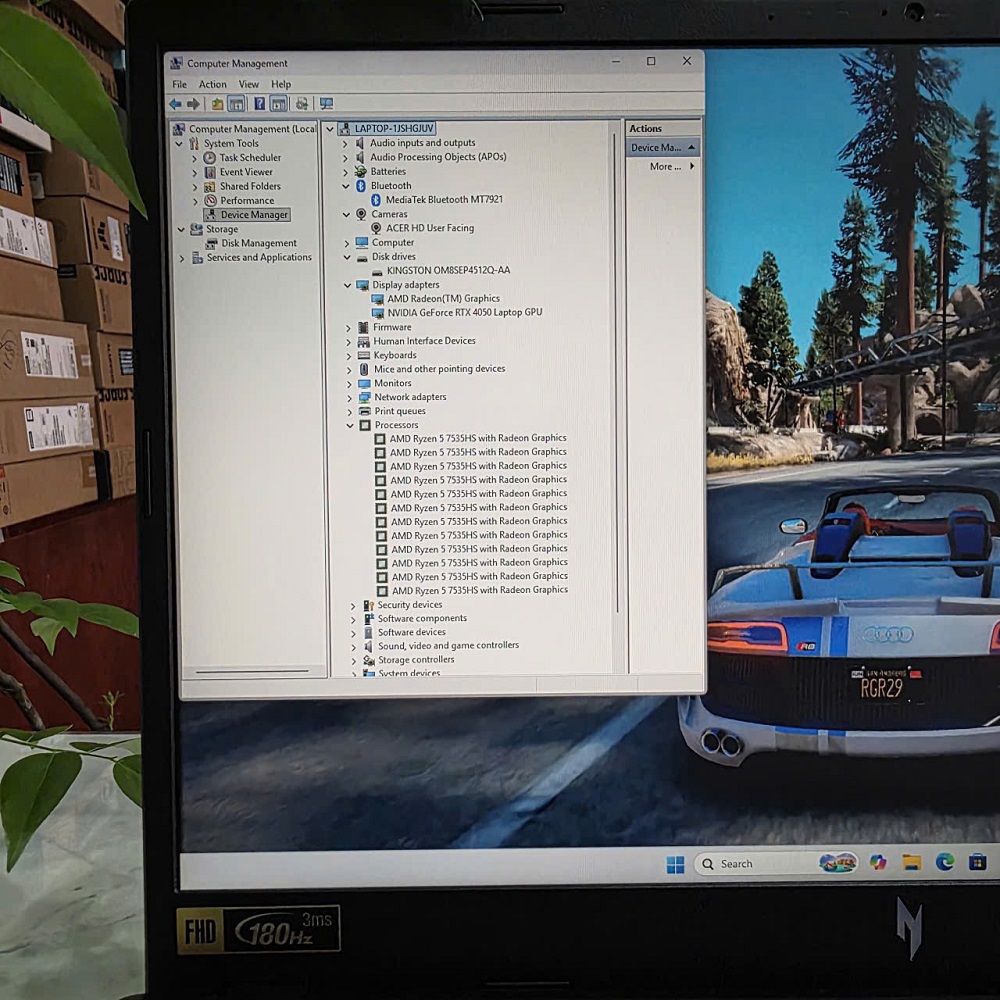
Task: Select the Software components category
Action: pyautogui.click(x=422, y=619)
